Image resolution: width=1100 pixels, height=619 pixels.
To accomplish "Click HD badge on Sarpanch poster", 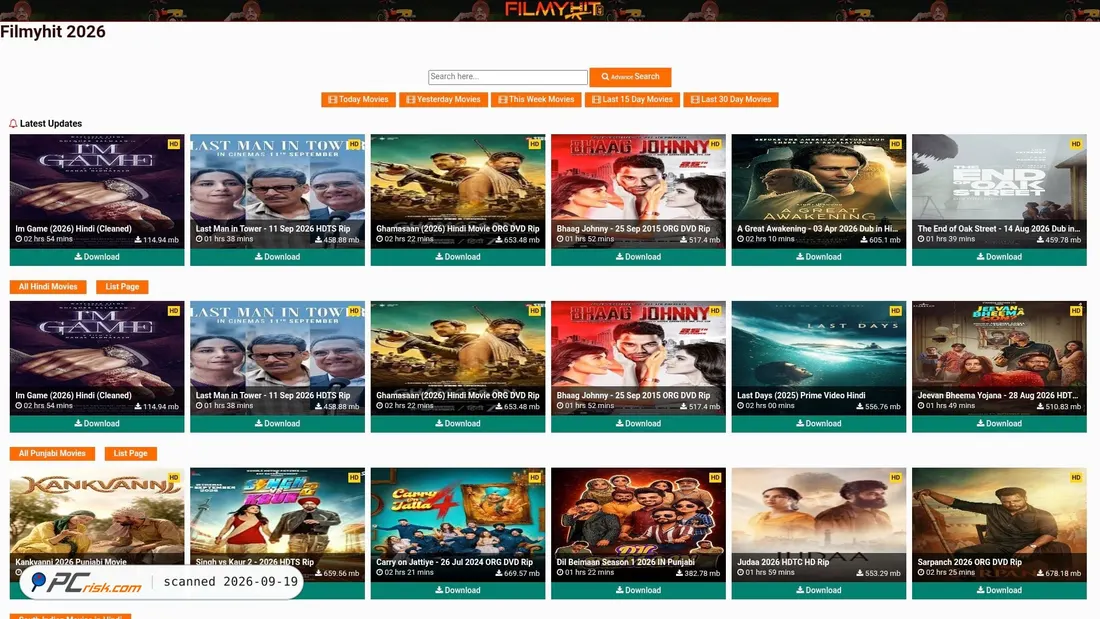I will 1075,477.
